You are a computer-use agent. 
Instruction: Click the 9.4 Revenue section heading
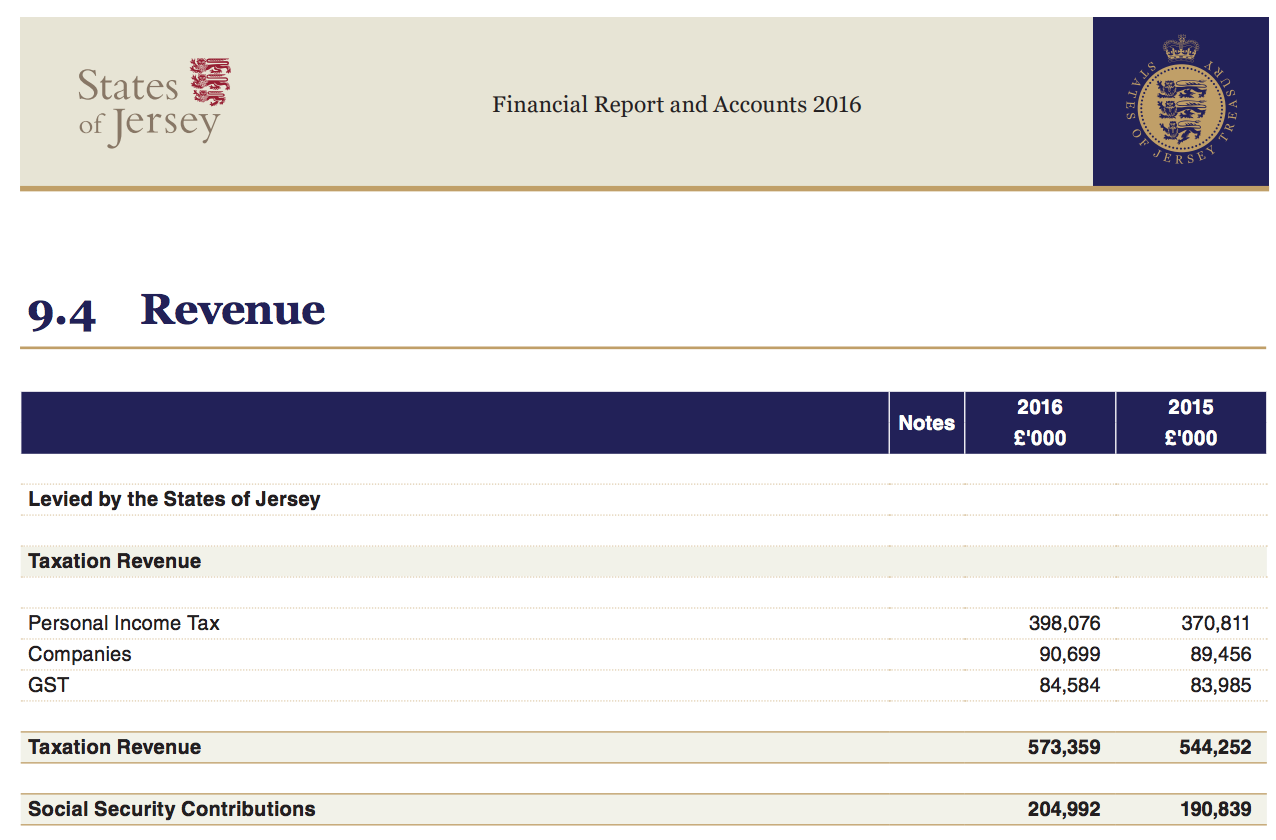pos(177,311)
